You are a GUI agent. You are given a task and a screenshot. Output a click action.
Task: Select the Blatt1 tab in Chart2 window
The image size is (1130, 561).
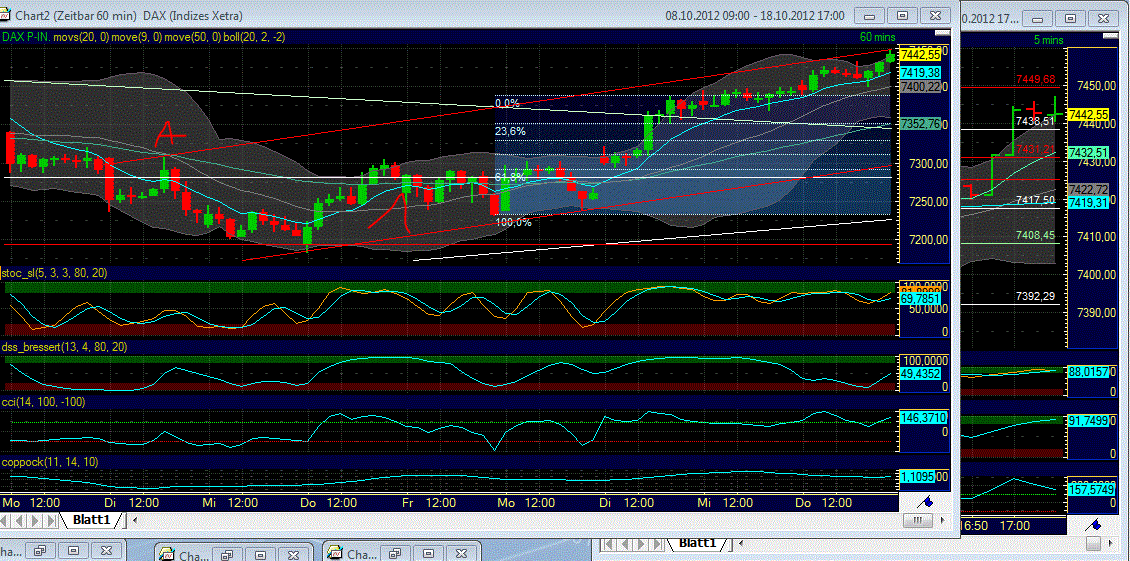coord(91,520)
